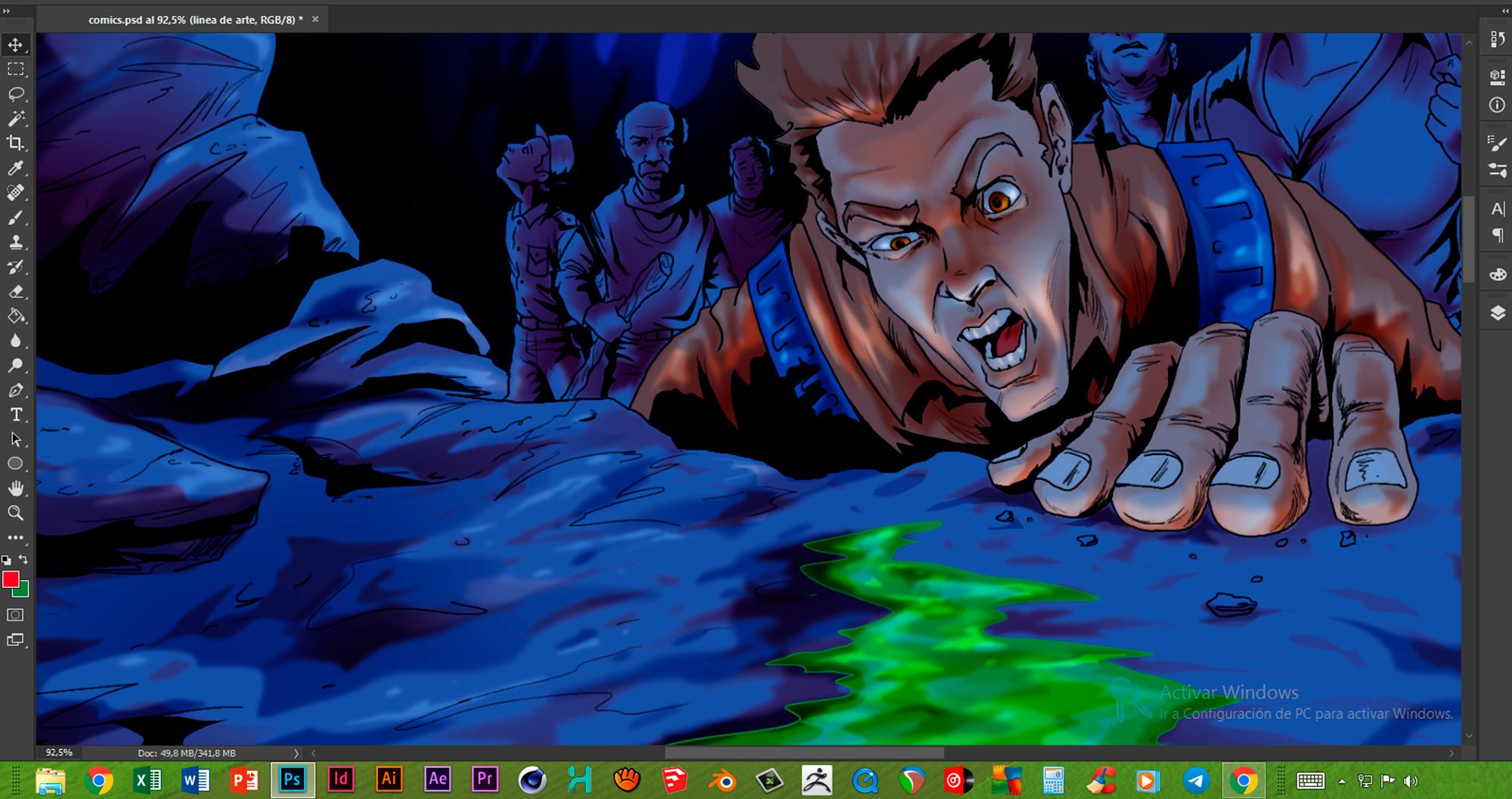1512x799 pixels.
Task: Expand the right panel dock
Action: point(1504,11)
